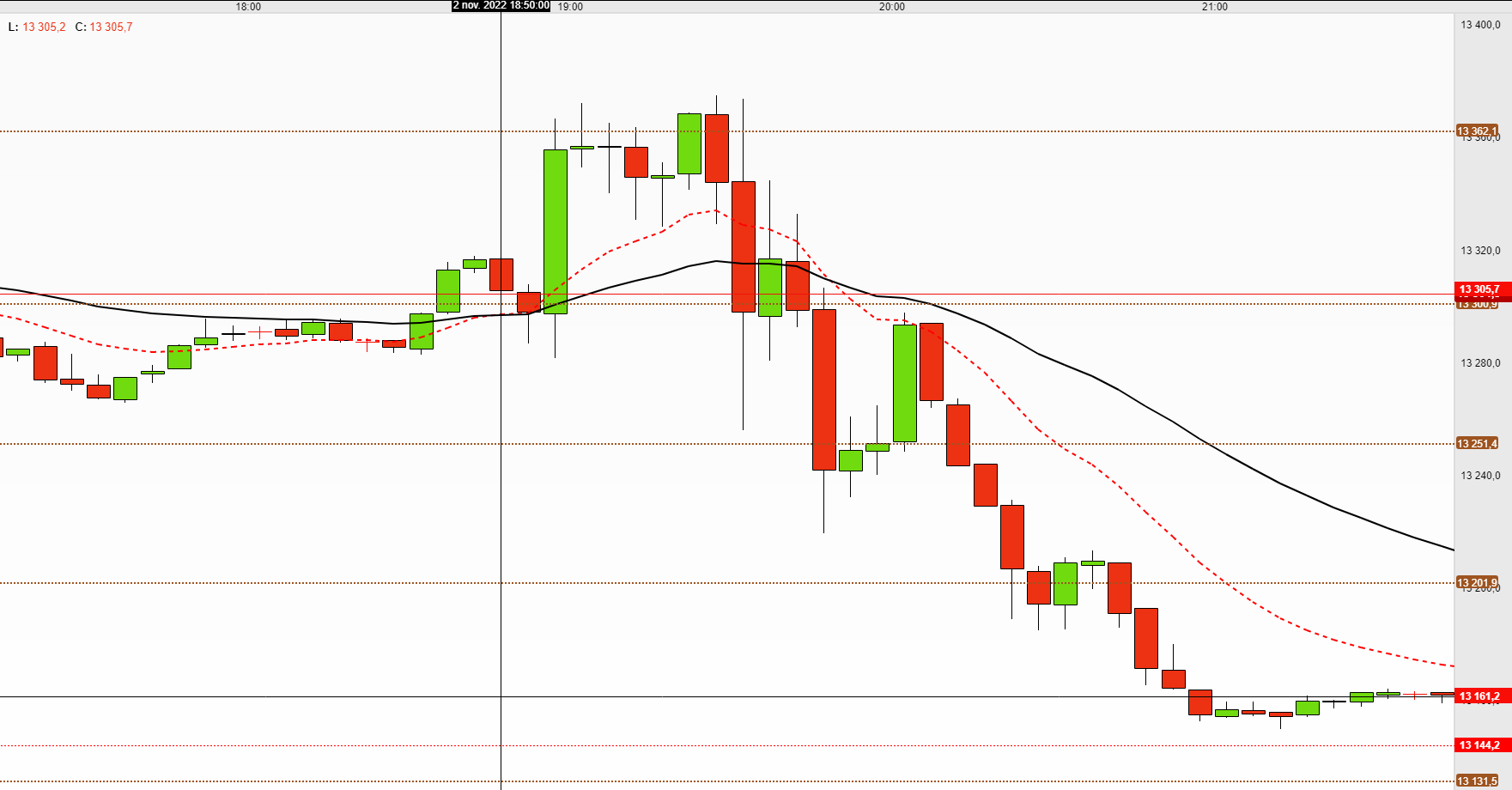The image size is (1512, 790).
Task: Click the 20:00 time axis label
Action: pos(892,7)
